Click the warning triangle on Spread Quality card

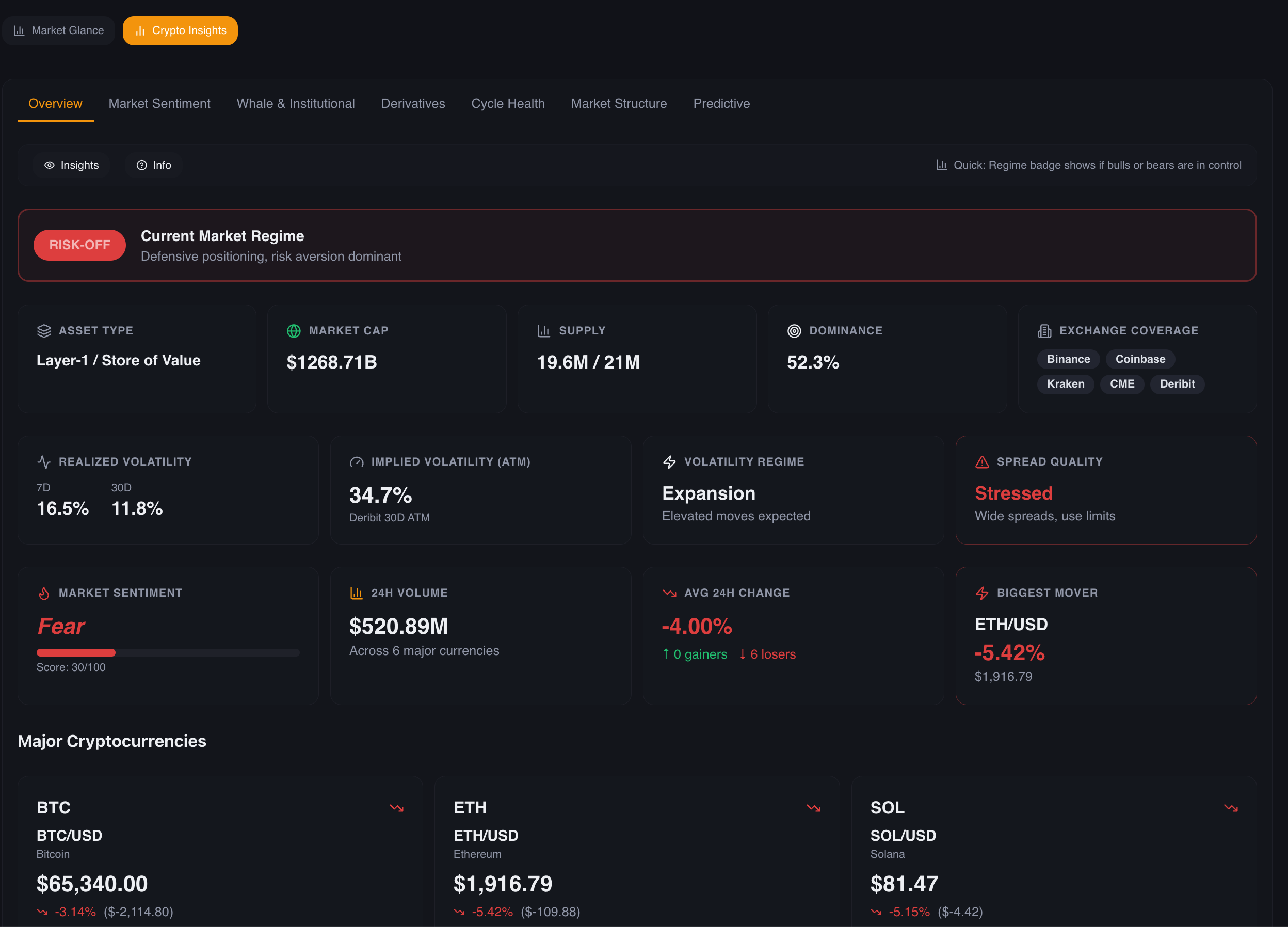coord(983,461)
